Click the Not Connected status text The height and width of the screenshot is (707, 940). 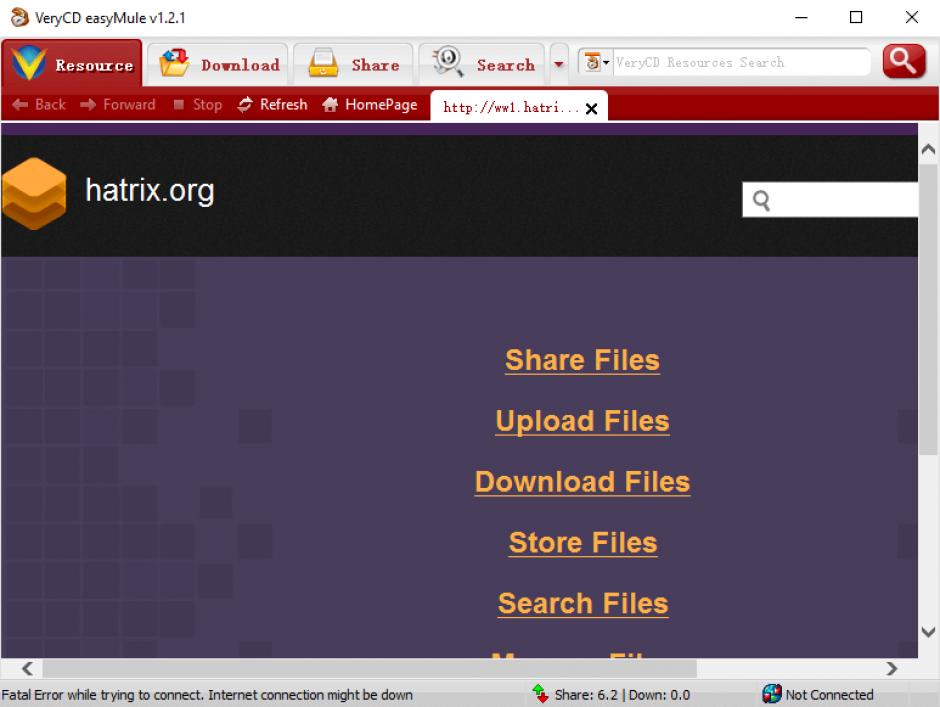(829, 695)
